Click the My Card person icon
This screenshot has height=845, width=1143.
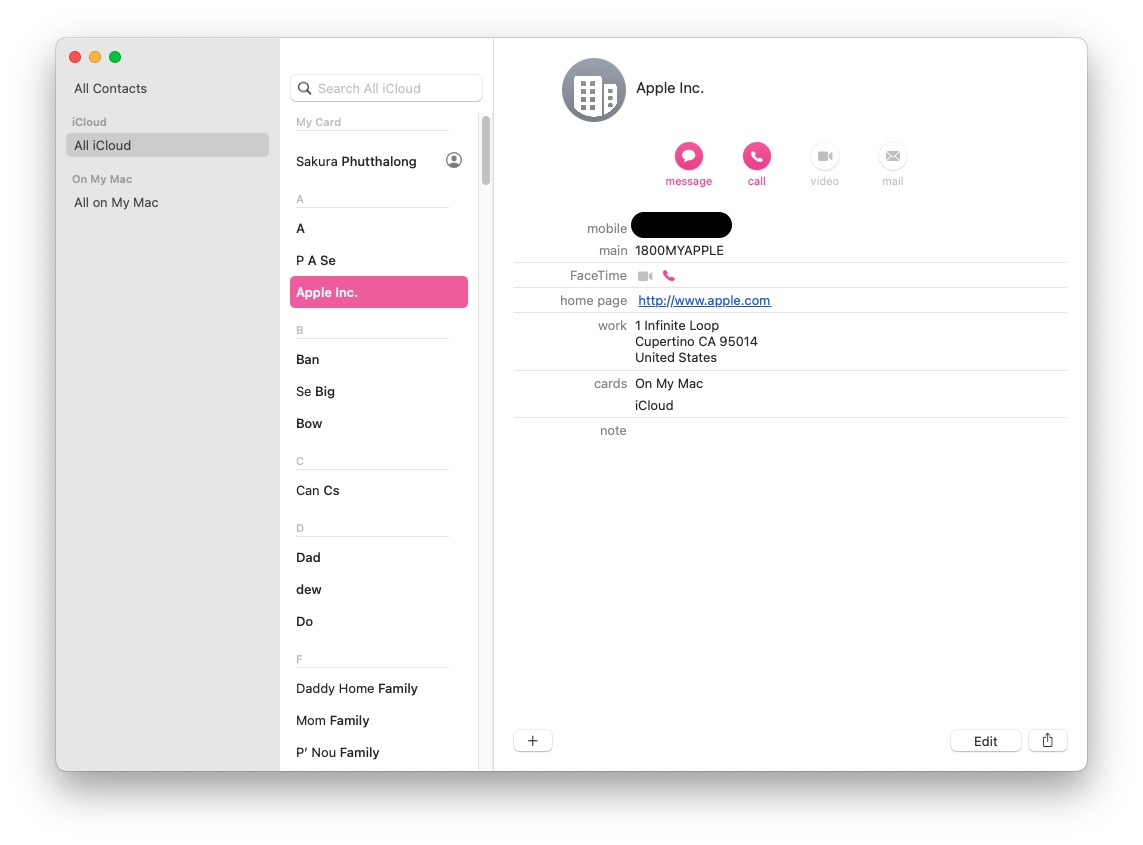pos(454,160)
